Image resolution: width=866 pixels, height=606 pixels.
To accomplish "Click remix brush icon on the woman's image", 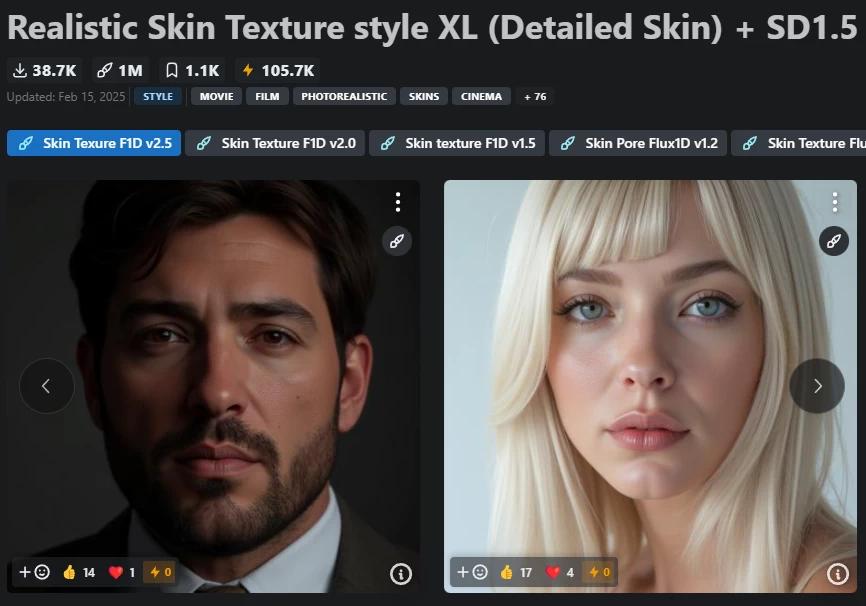I will click(834, 241).
